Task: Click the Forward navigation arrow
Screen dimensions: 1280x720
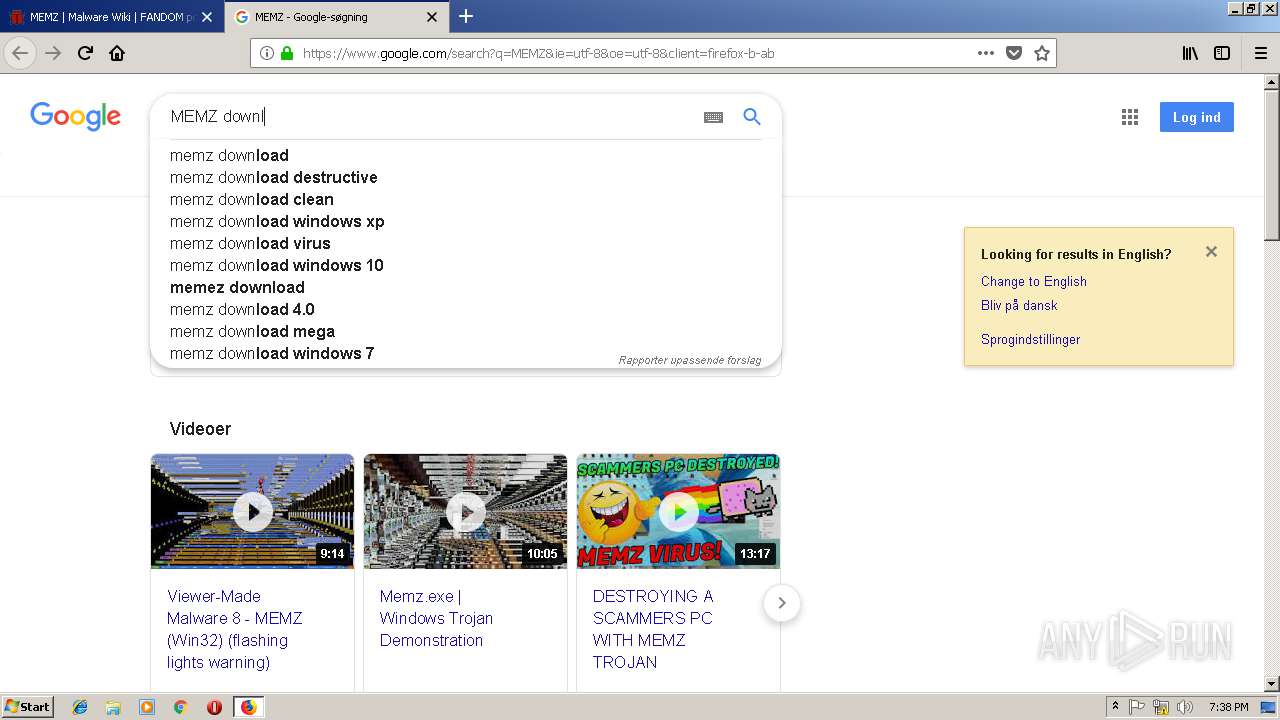Action: coord(53,53)
